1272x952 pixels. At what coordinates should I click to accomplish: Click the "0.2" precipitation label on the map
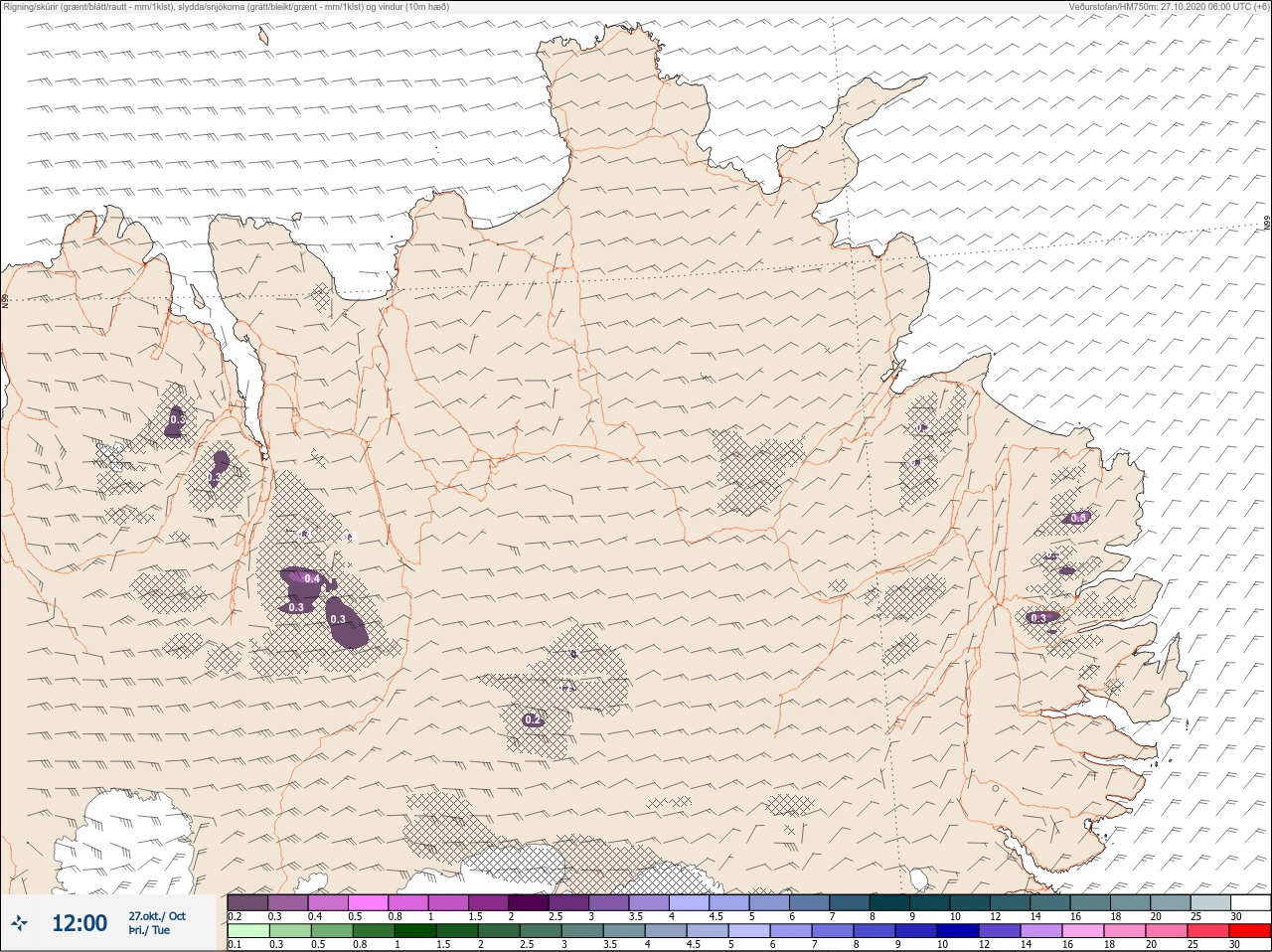pyautogui.click(x=533, y=719)
